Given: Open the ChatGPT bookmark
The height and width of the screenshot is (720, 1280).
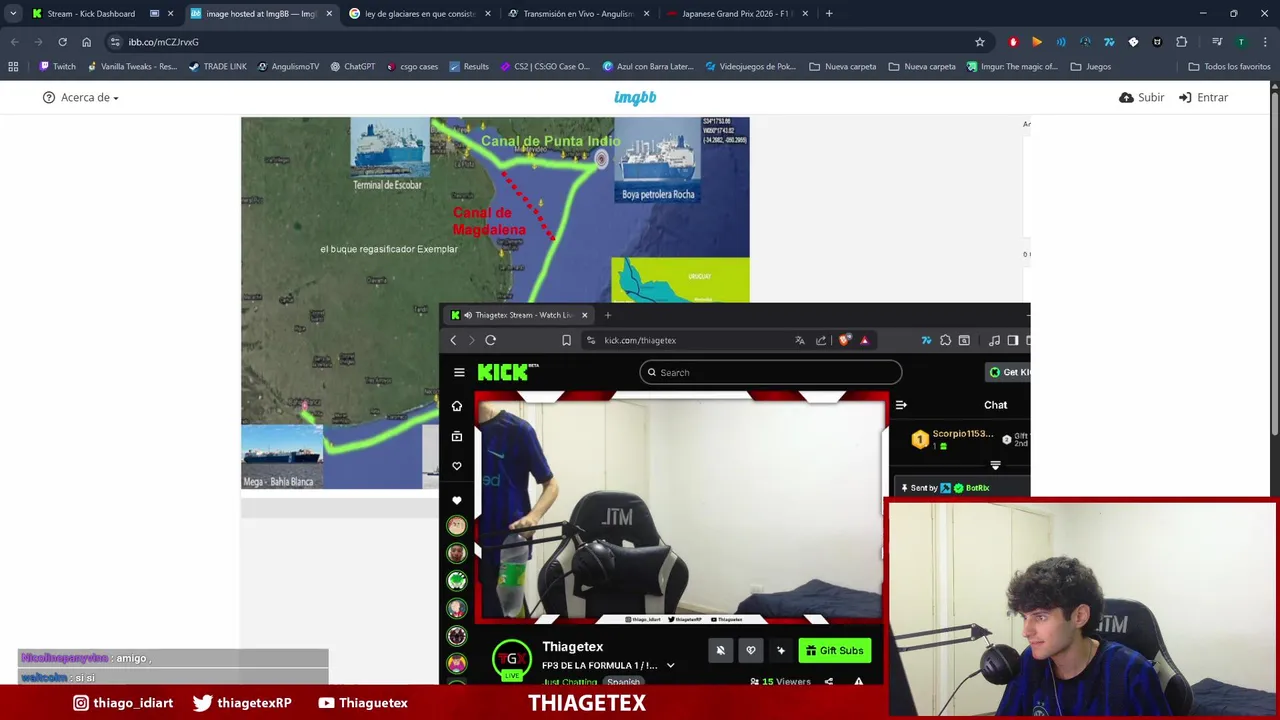Looking at the screenshot, I should click(352, 67).
